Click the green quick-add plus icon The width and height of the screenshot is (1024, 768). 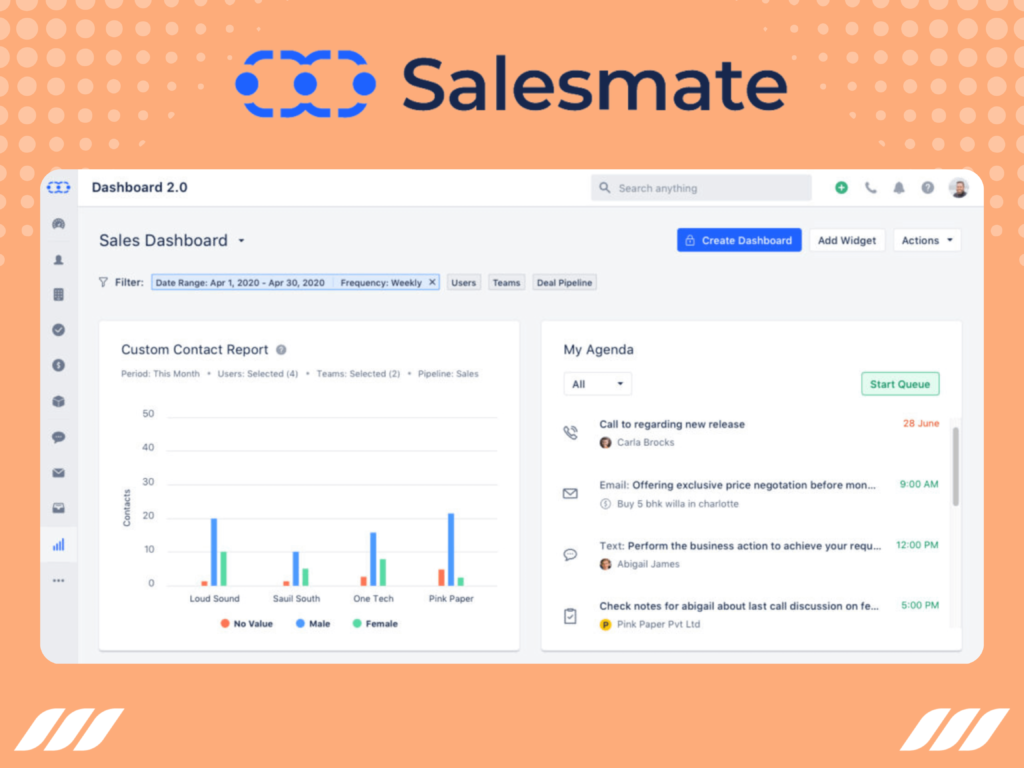tap(841, 187)
